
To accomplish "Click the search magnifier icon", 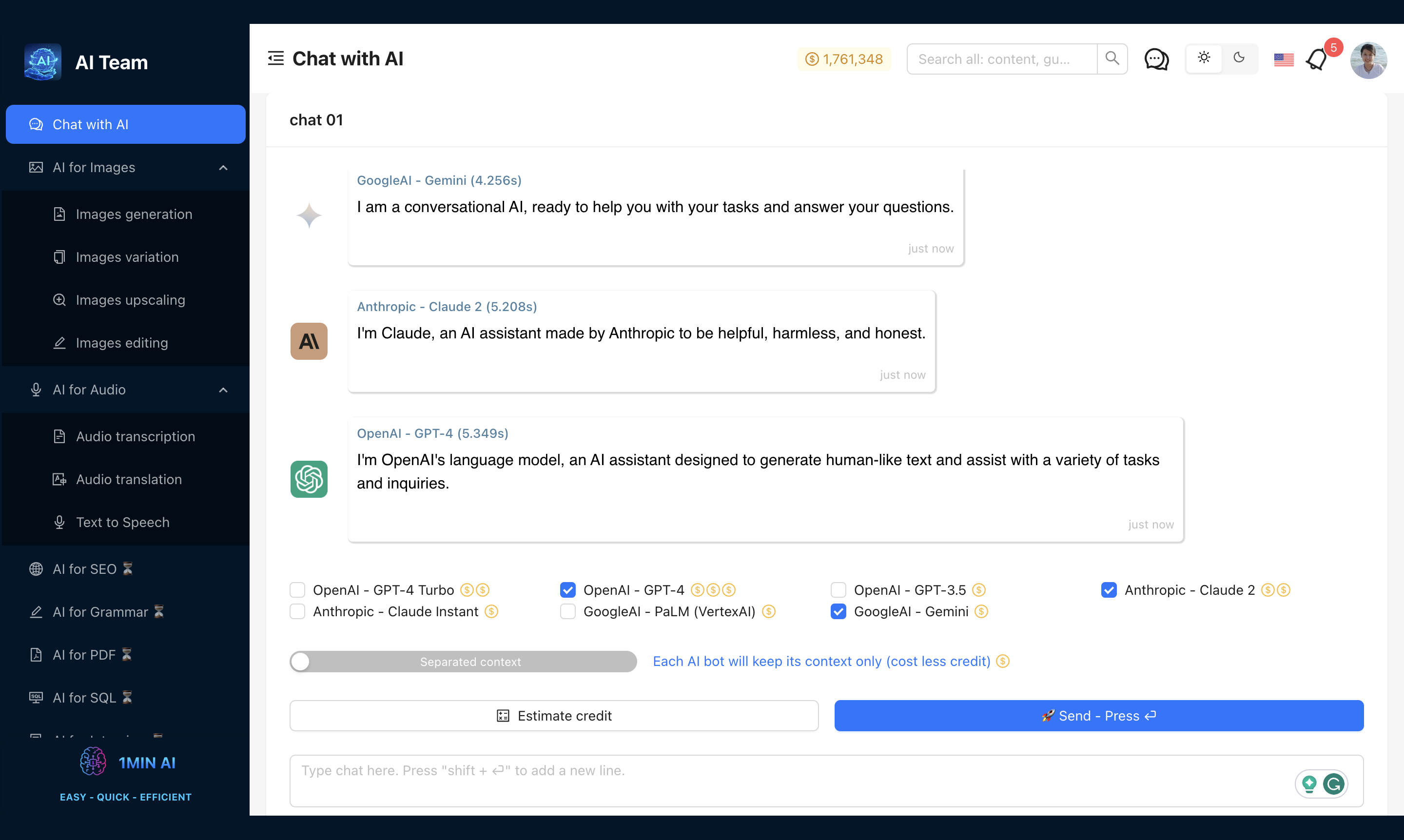I will [x=1111, y=59].
